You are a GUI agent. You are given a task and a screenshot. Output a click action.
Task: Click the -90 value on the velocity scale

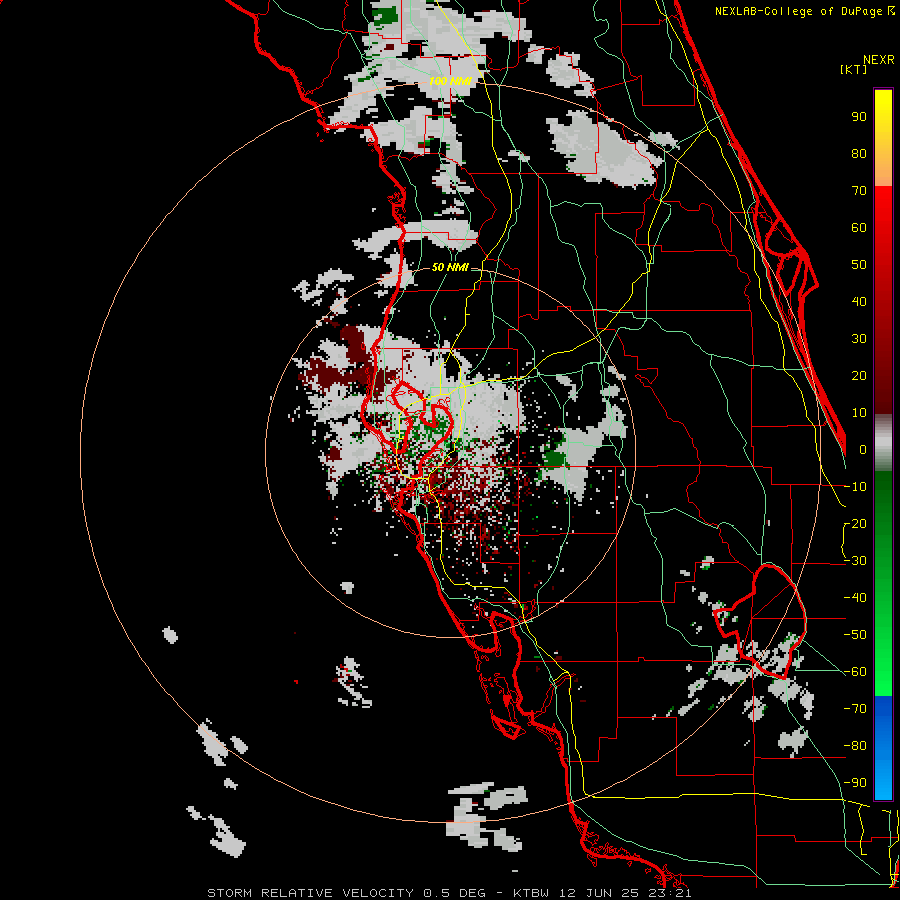(855, 783)
